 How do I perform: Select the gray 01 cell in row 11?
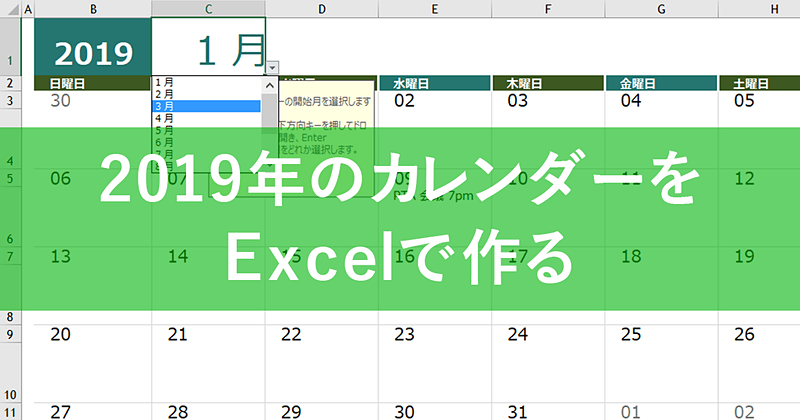pyautogui.click(x=662, y=412)
